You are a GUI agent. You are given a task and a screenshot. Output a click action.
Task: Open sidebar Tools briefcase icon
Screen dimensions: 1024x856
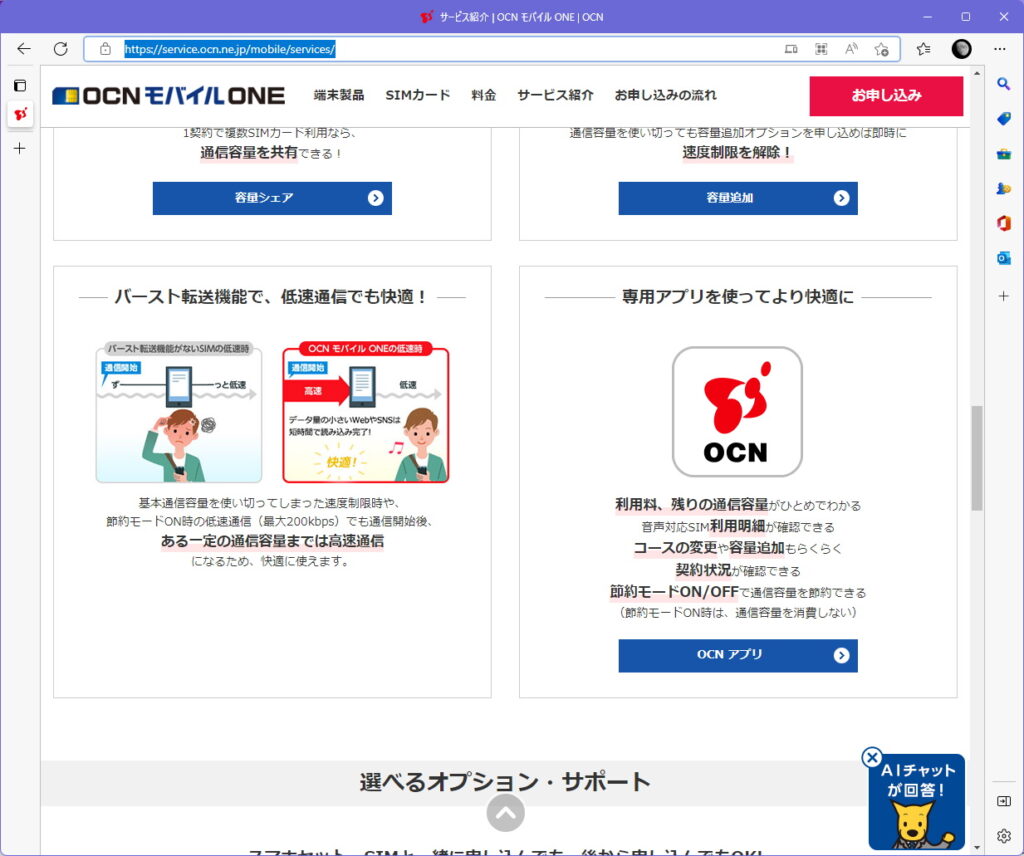coord(1004,154)
